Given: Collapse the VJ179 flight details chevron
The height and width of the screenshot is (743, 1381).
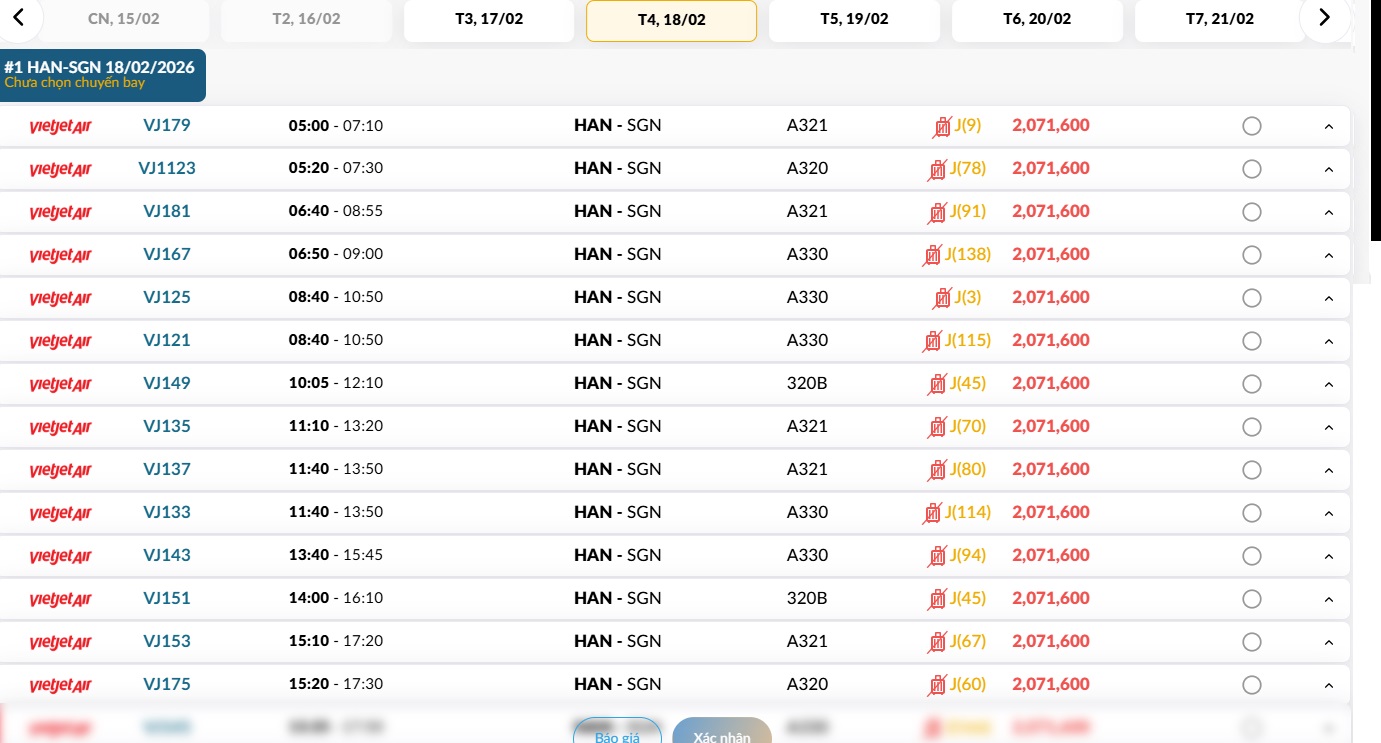Looking at the screenshot, I should pos(1329,127).
